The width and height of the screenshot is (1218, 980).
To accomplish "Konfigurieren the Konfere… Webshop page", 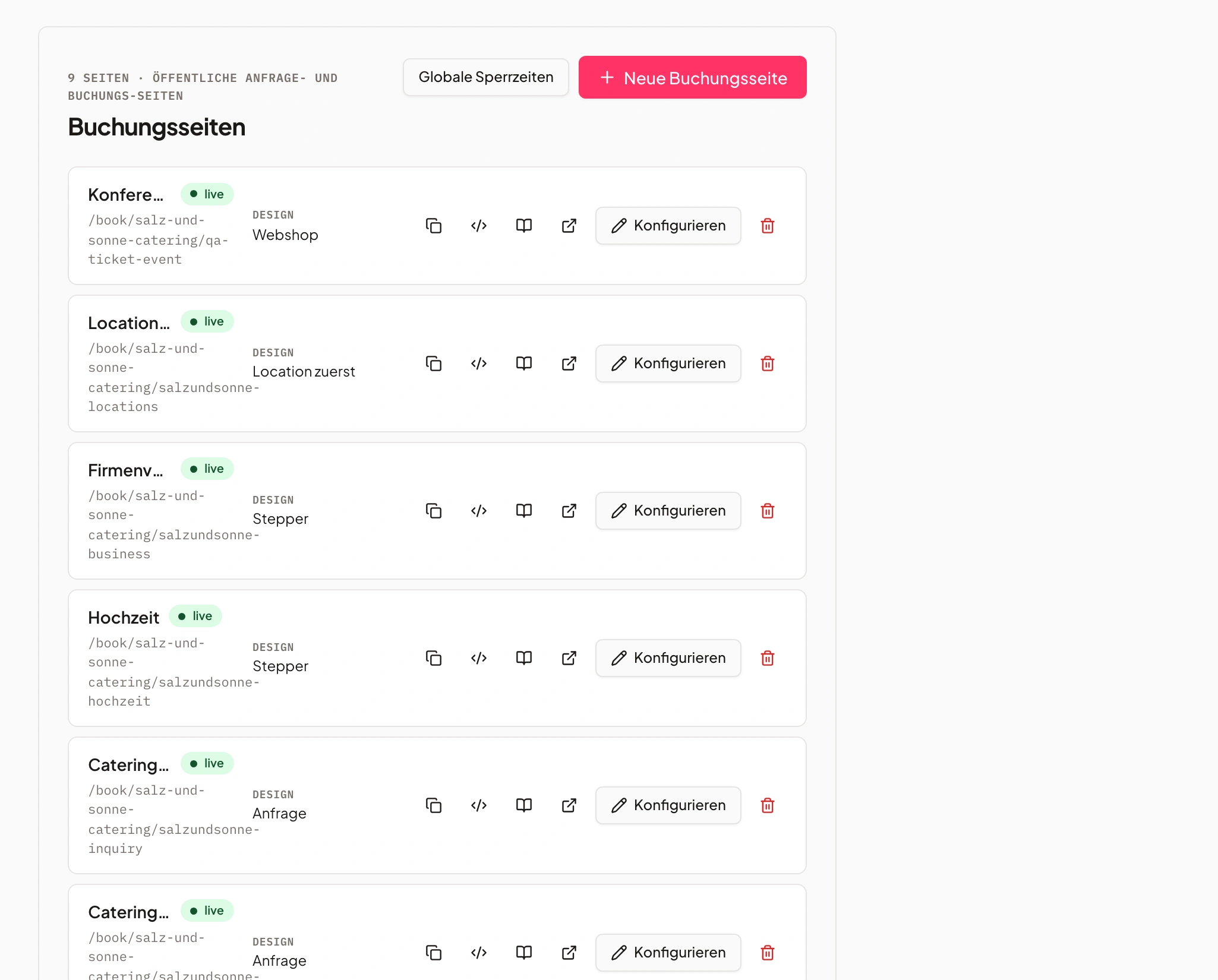I will 668,226.
